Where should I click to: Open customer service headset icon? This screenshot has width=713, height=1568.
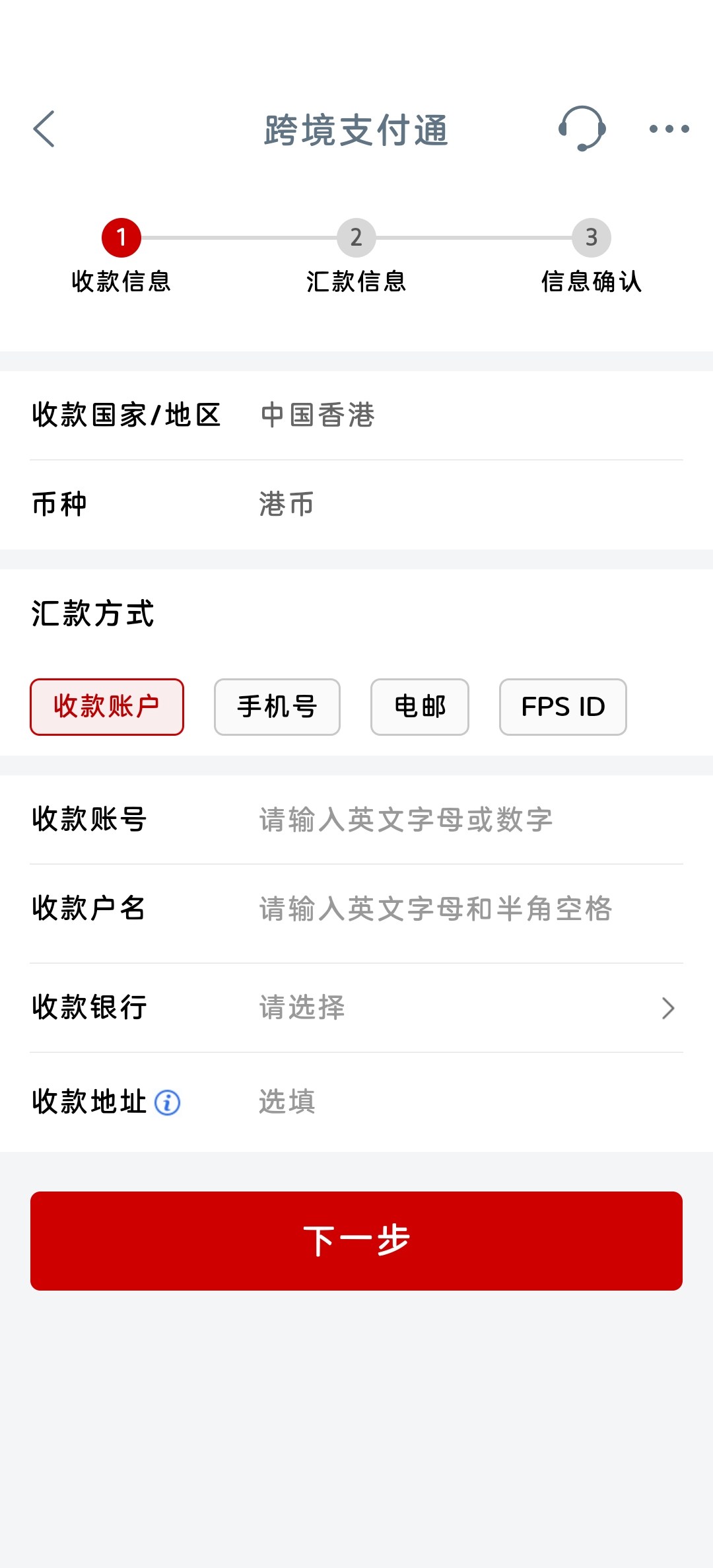tap(582, 129)
